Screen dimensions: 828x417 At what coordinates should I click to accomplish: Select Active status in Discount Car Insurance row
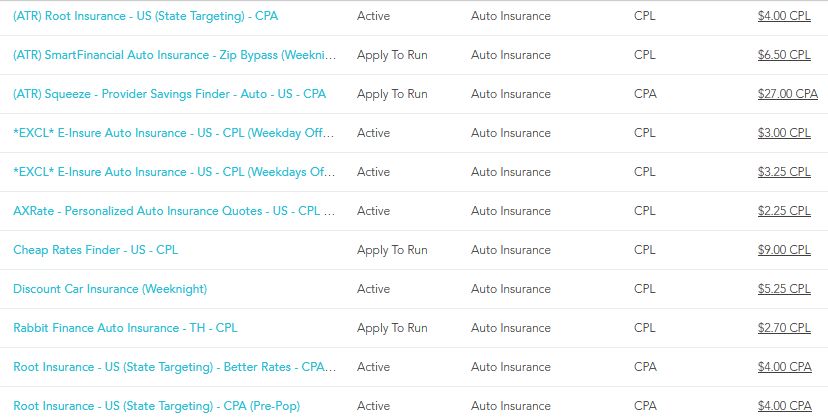coord(373,289)
